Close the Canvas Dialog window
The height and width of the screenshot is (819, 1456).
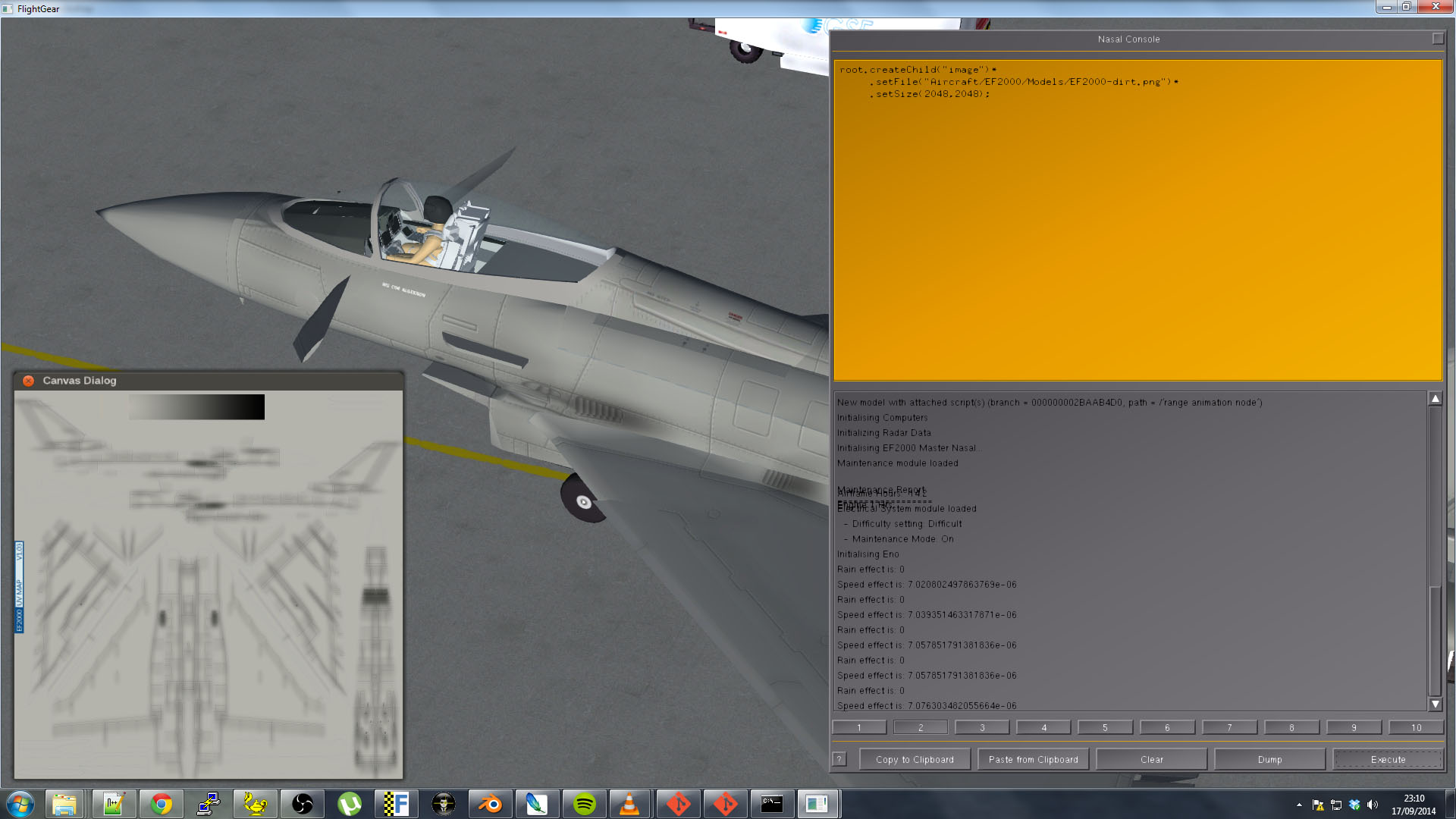[28, 381]
